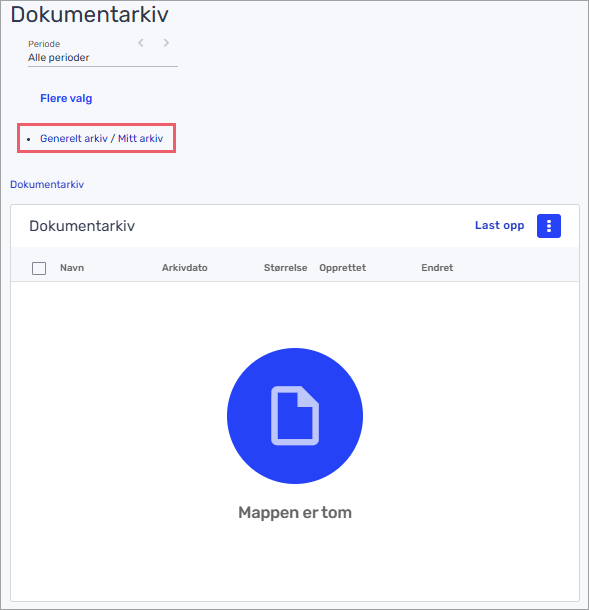The image size is (589, 610).
Task: Click the Dokumentarkiv panel heading
Action: 82,226
